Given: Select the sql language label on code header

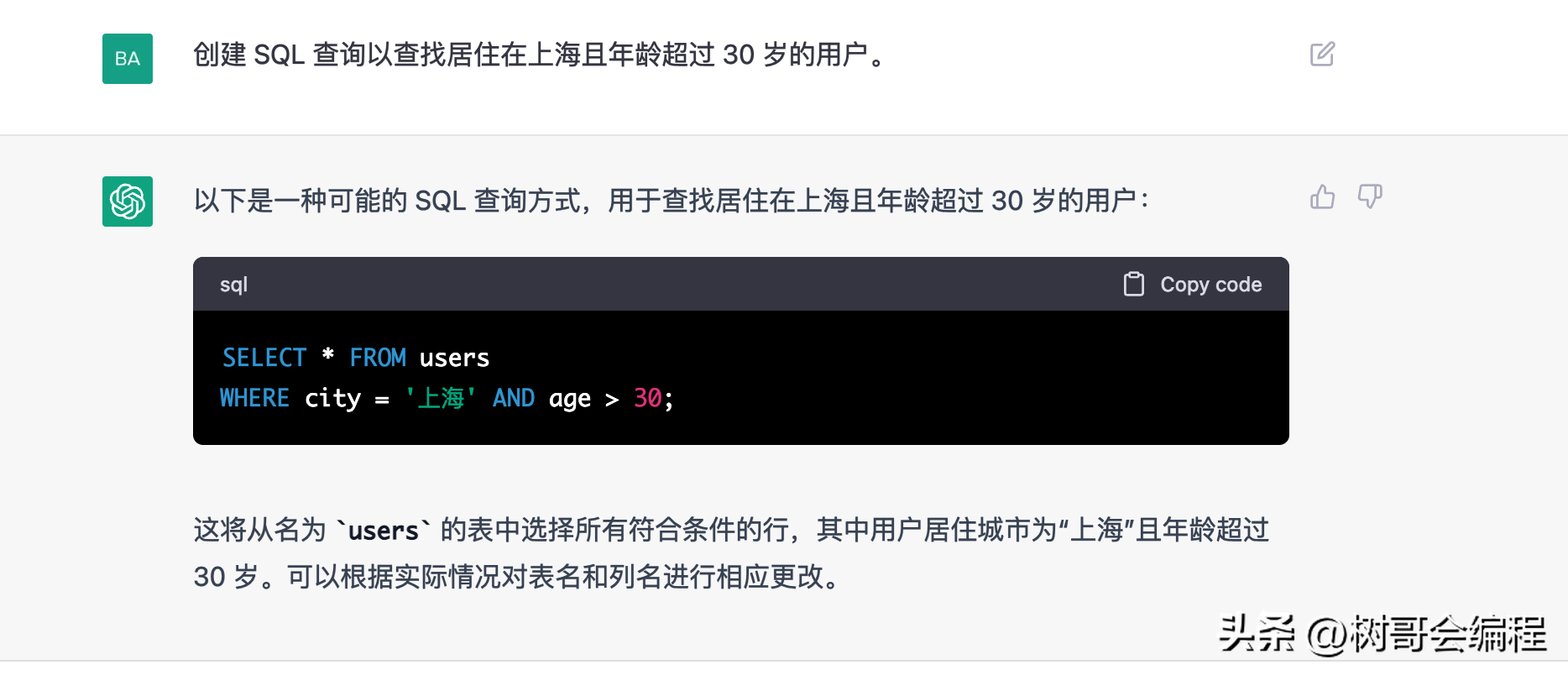Looking at the screenshot, I should click(233, 284).
